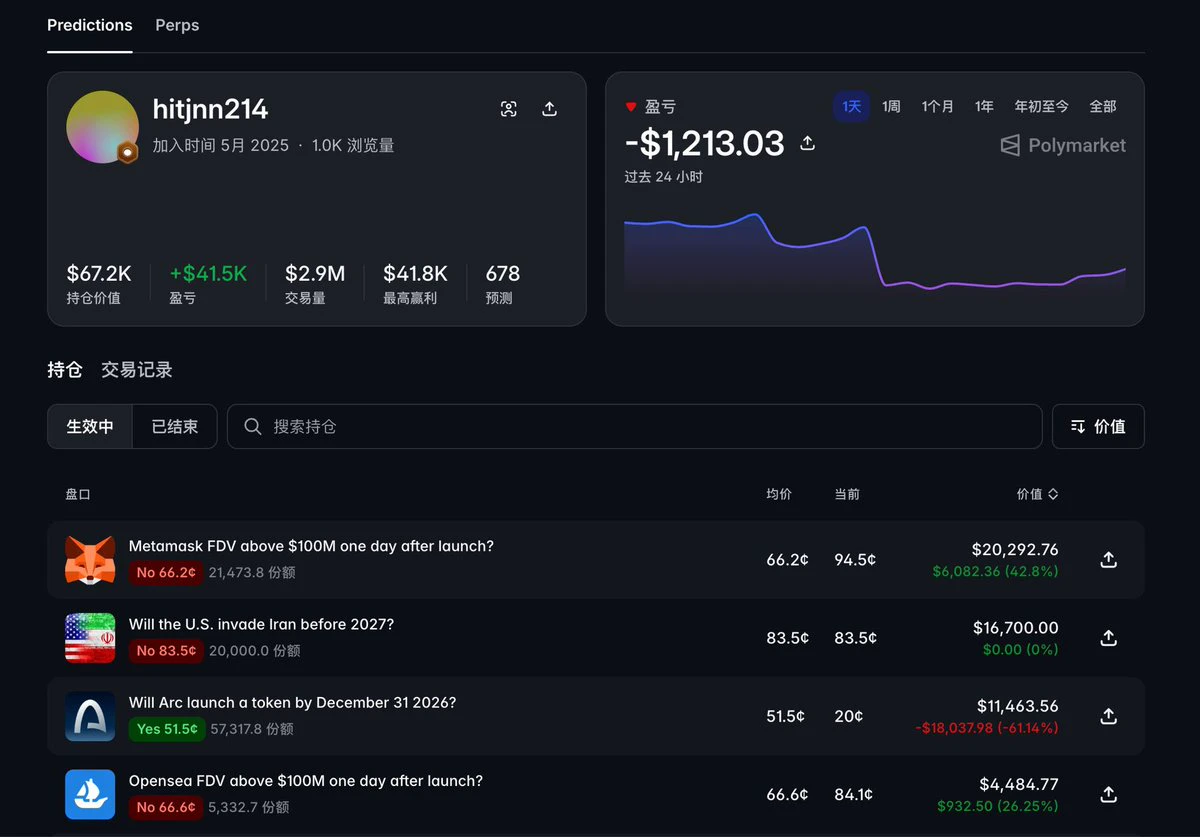The width and height of the screenshot is (1200, 837).
Task: Click the $16,700.00 position value
Action: pyautogui.click(x=1016, y=627)
